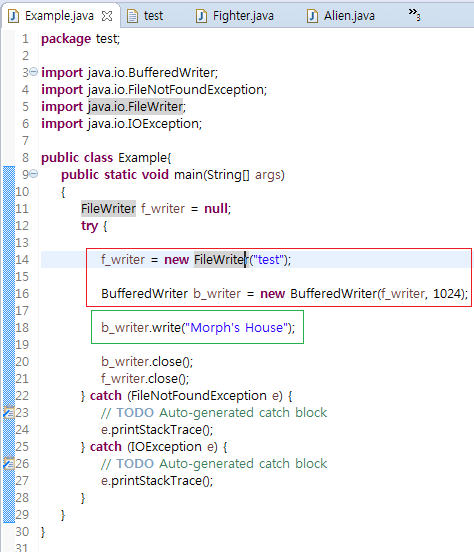
Task: Open the Alien.java tab
Action: pos(349,16)
